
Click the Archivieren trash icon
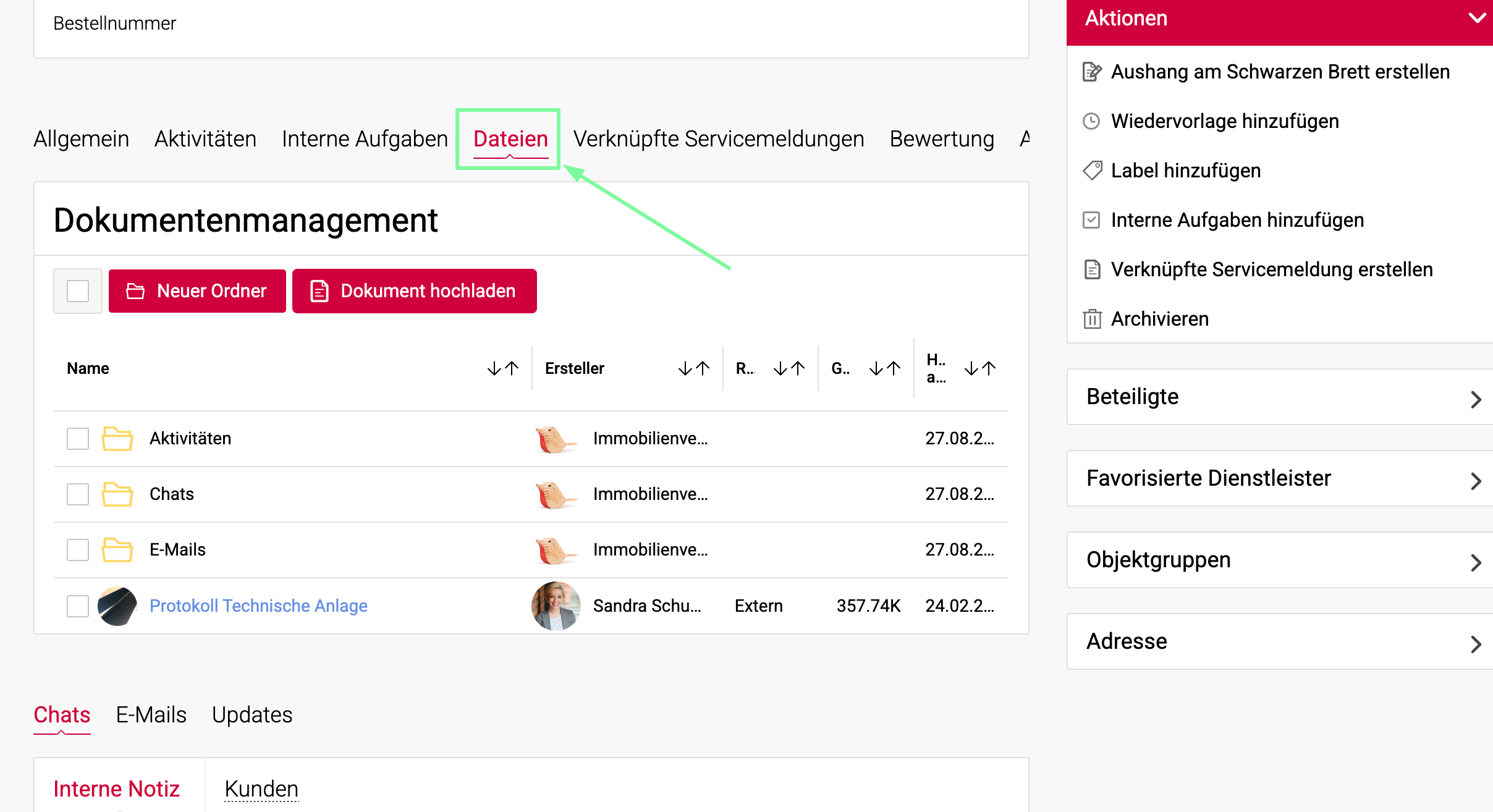(1092, 319)
